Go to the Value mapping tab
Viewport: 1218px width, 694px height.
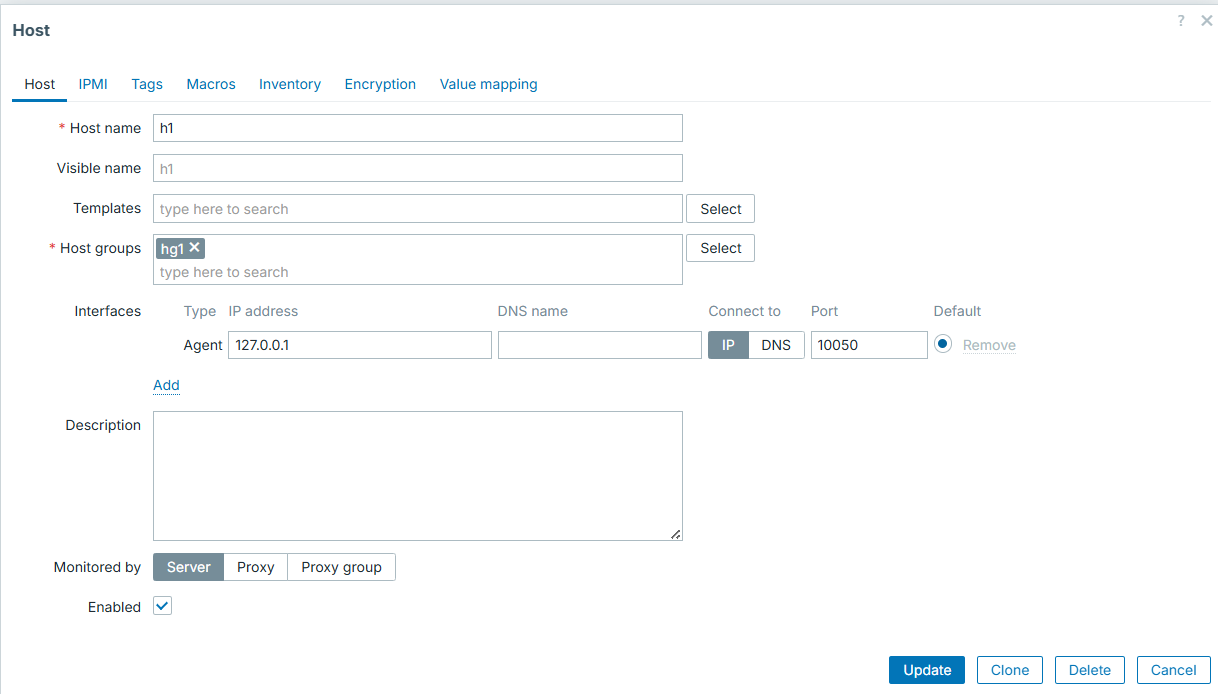(488, 84)
